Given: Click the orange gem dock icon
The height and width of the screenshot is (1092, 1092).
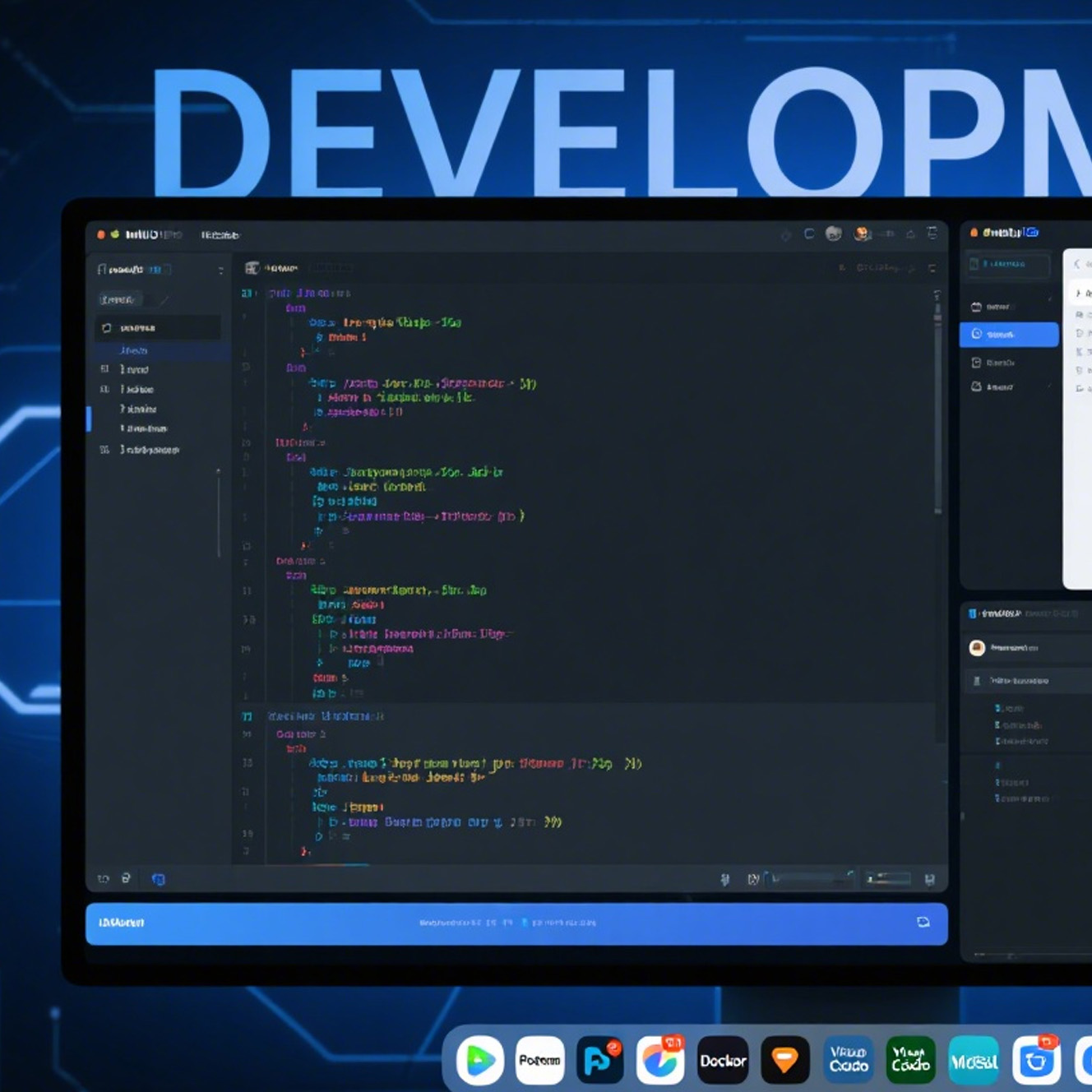Looking at the screenshot, I should point(784,1061).
